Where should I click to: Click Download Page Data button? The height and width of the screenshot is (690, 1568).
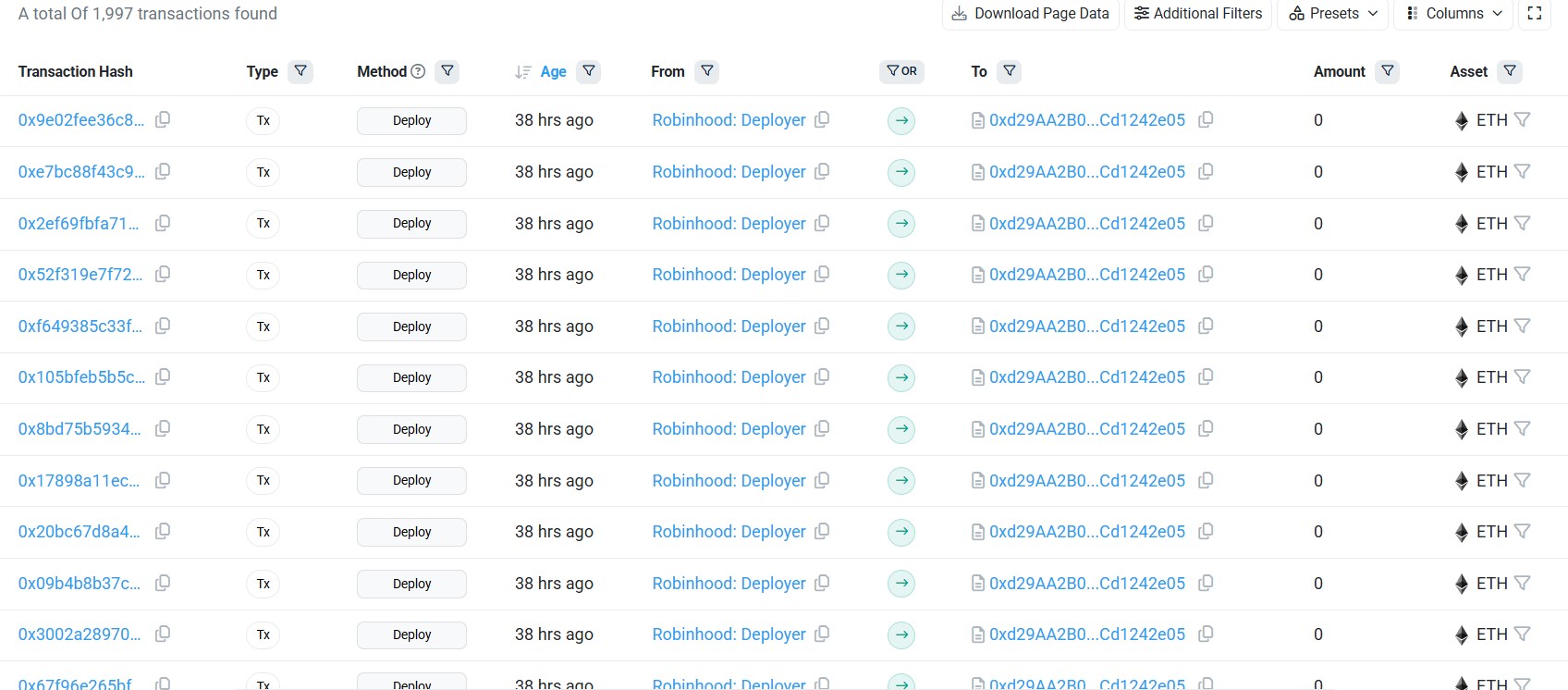pos(1031,14)
